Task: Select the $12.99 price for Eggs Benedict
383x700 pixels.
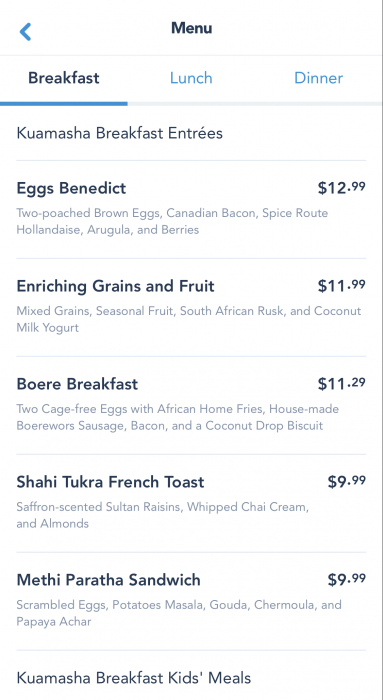Action: click(341, 188)
